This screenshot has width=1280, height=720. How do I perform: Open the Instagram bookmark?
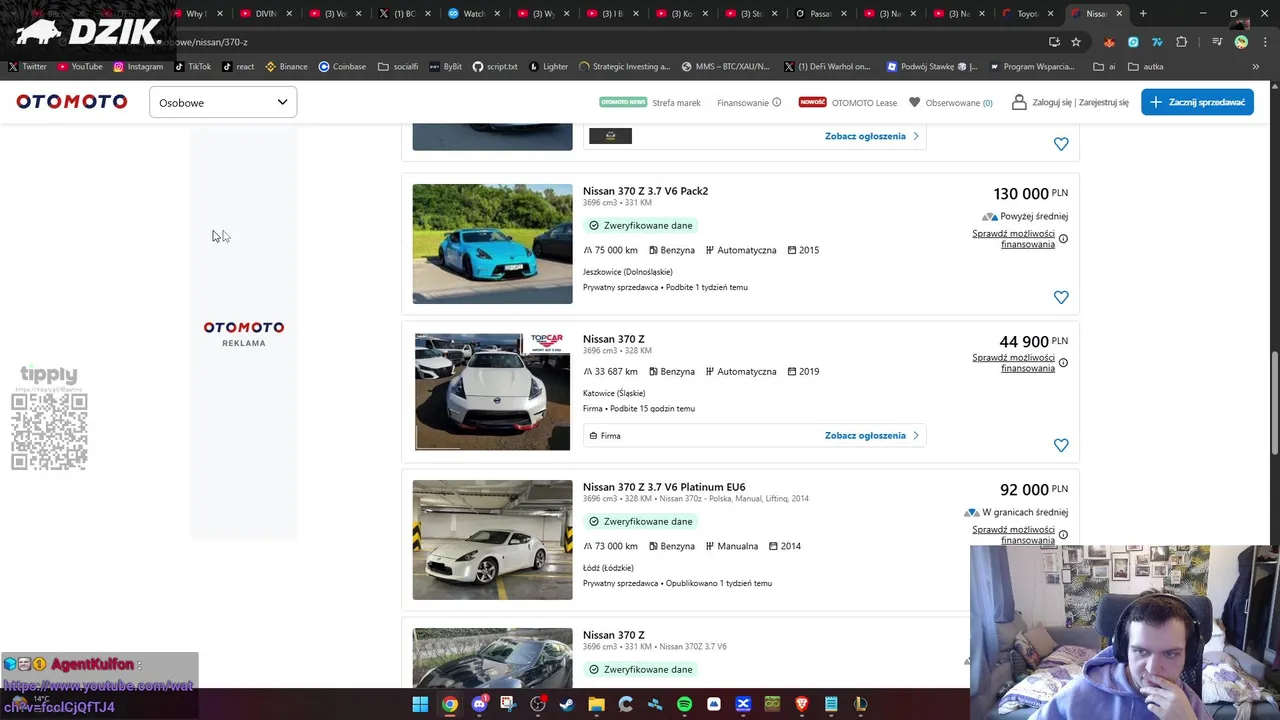click(x=138, y=66)
